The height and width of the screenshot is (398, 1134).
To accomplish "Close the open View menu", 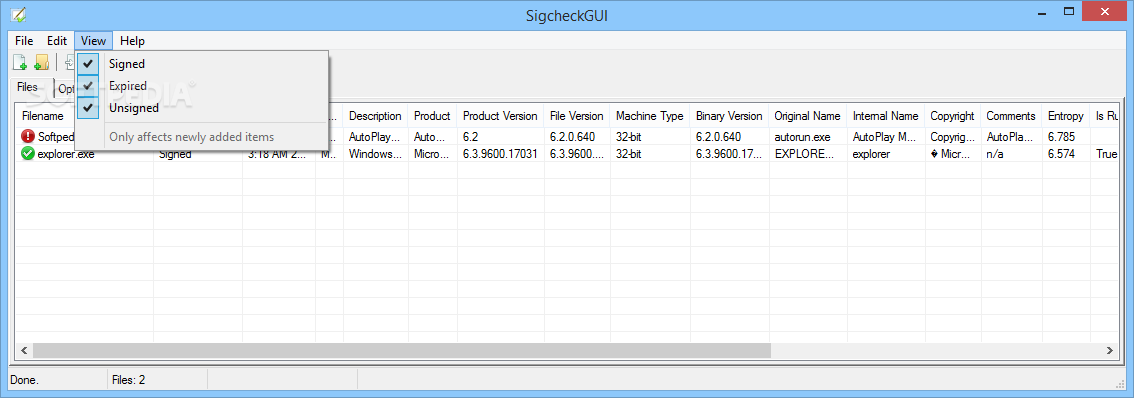I will tap(93, 41).
